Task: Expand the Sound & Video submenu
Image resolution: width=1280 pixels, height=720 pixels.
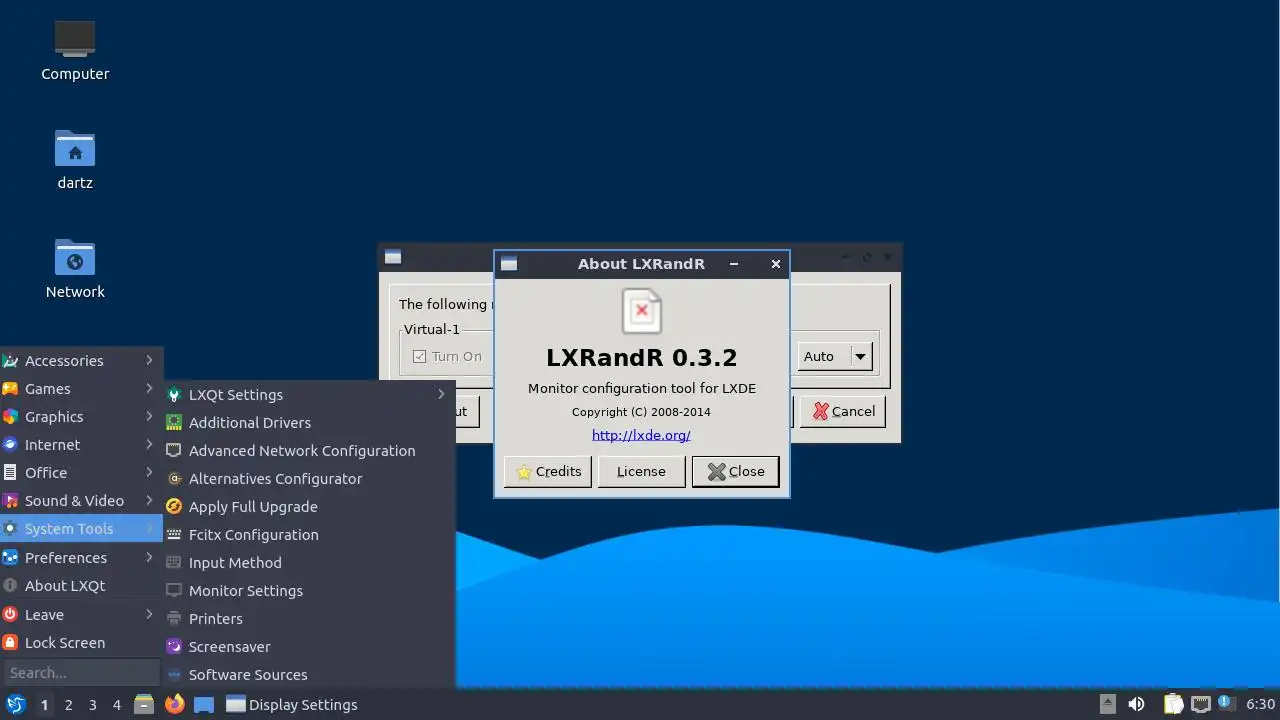Action: 81,501
